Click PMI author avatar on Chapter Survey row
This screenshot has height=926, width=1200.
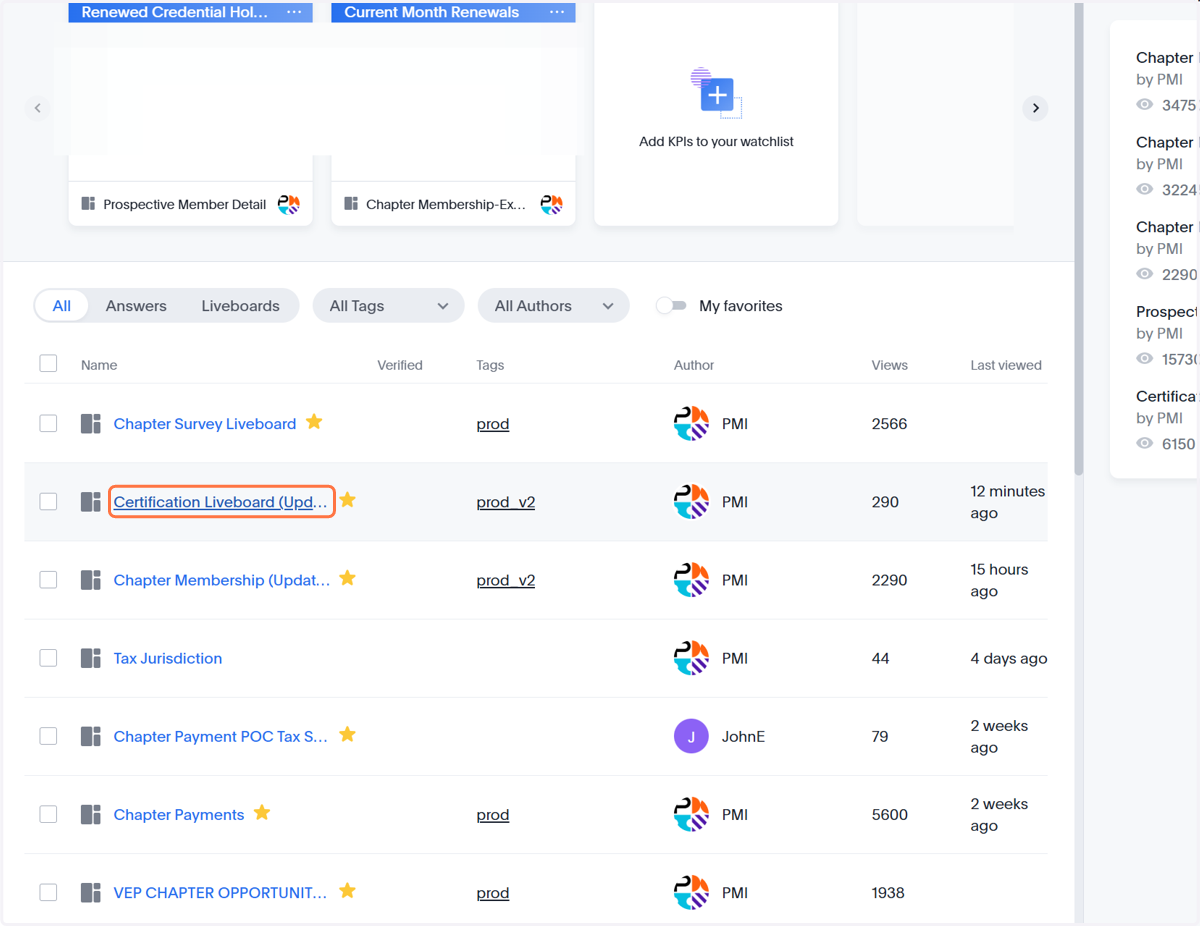(x=691, y=424)
